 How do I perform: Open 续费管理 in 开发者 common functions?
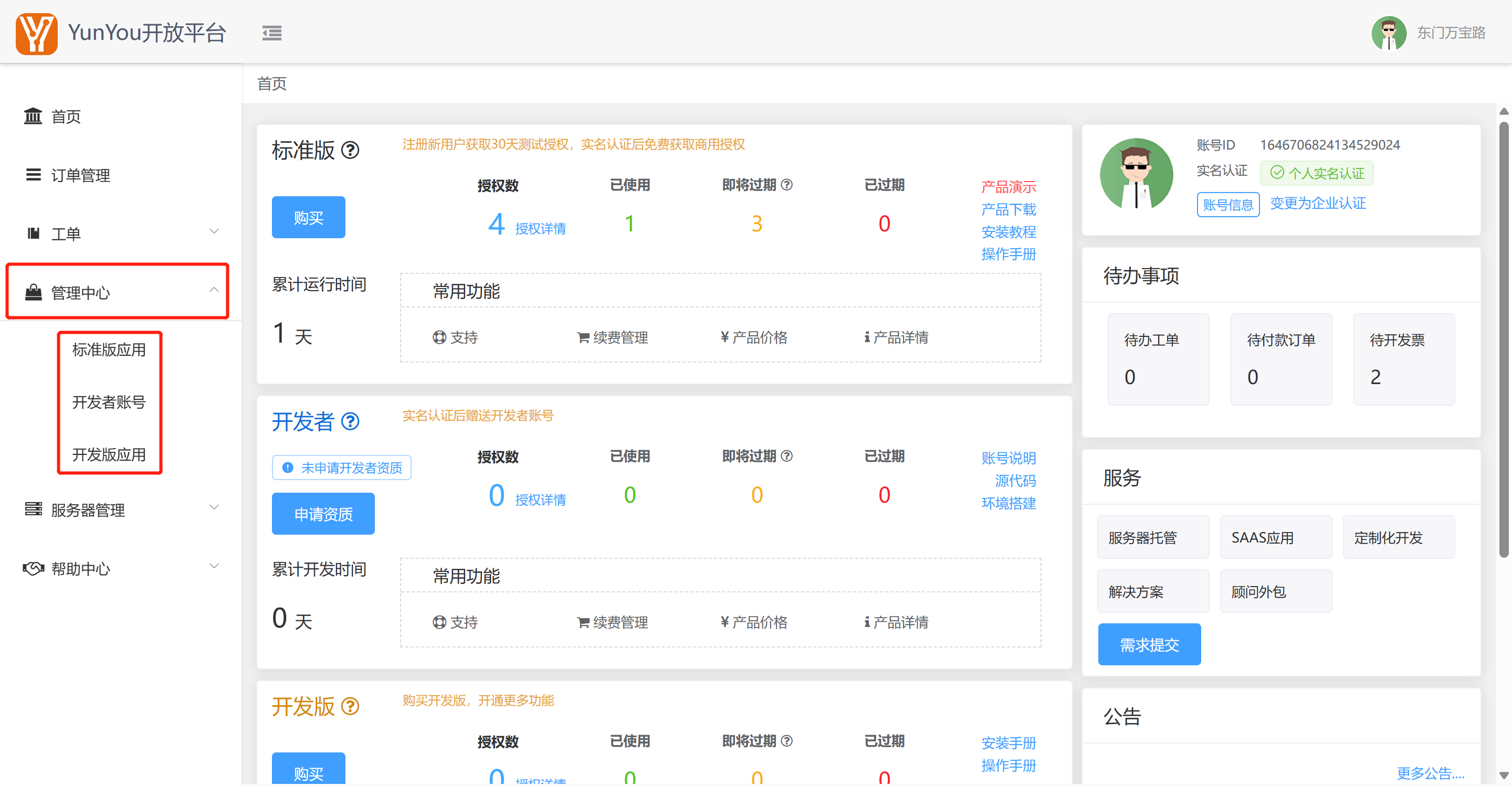coord(612,622)
